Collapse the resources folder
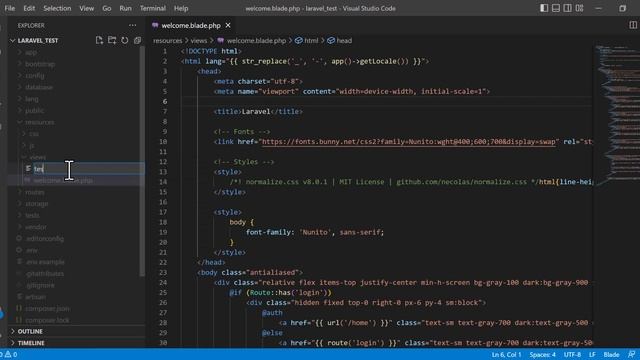Image resolution: width=640 pixels, height=360 pixels. click(x=39, y=122)
